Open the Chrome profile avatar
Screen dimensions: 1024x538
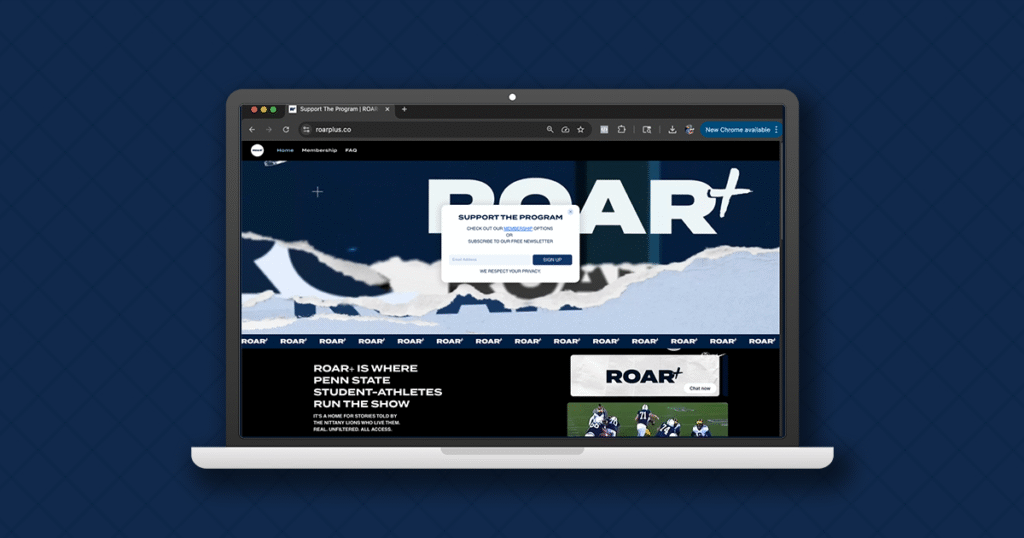pos(689,129)
